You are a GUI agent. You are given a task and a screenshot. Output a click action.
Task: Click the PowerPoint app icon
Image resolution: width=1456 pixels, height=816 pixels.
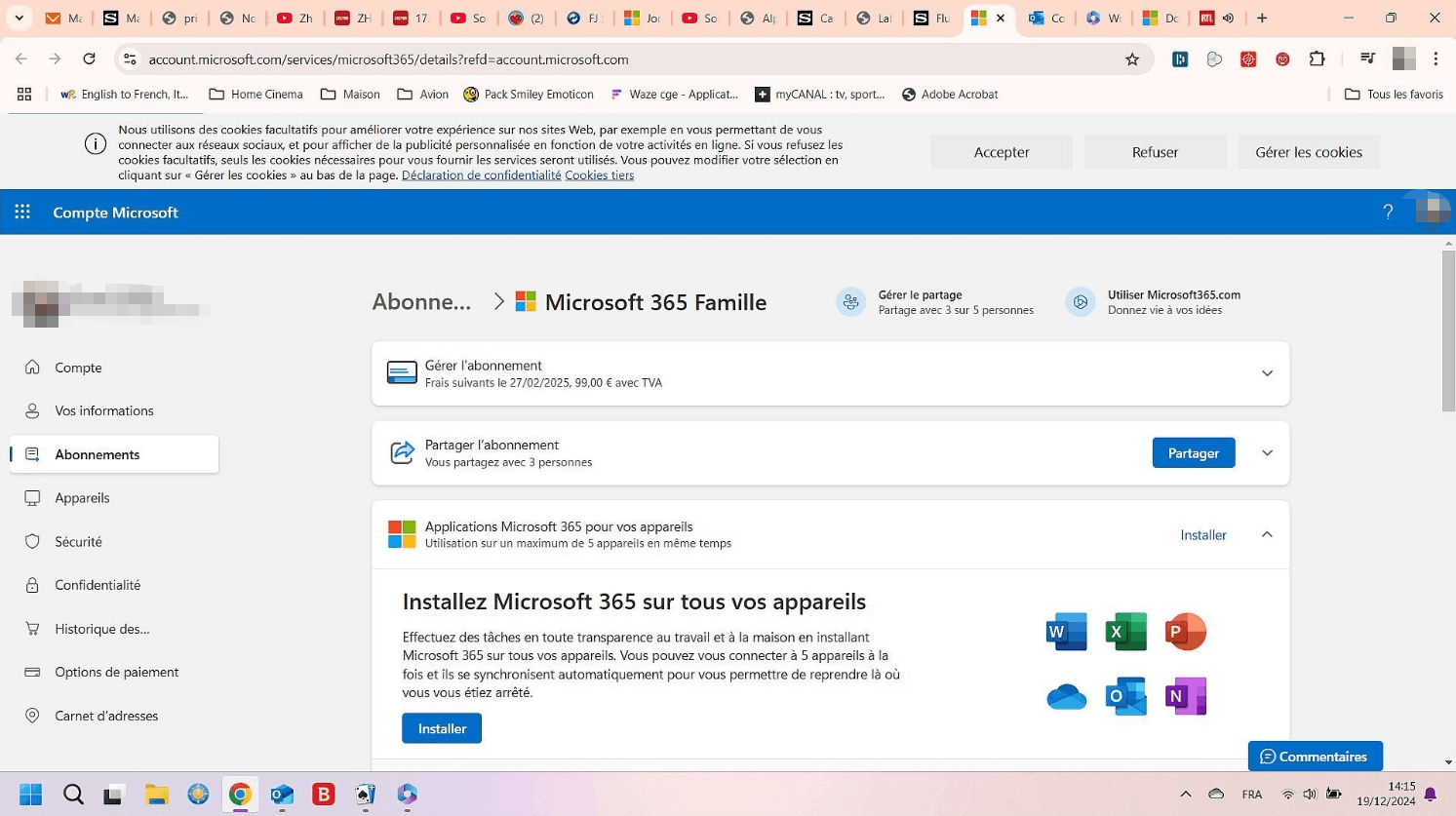[1186, 632]
